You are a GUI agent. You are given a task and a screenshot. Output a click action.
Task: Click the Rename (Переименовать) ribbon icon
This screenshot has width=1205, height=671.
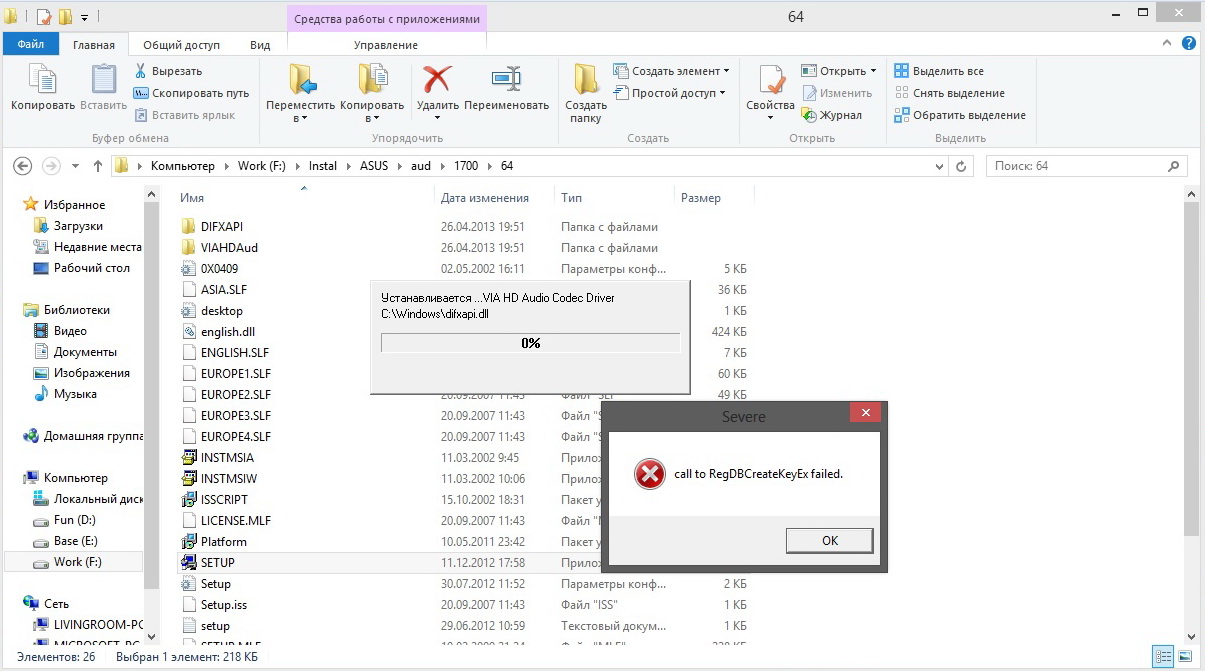pyautogui.click(x=506, y=80)
